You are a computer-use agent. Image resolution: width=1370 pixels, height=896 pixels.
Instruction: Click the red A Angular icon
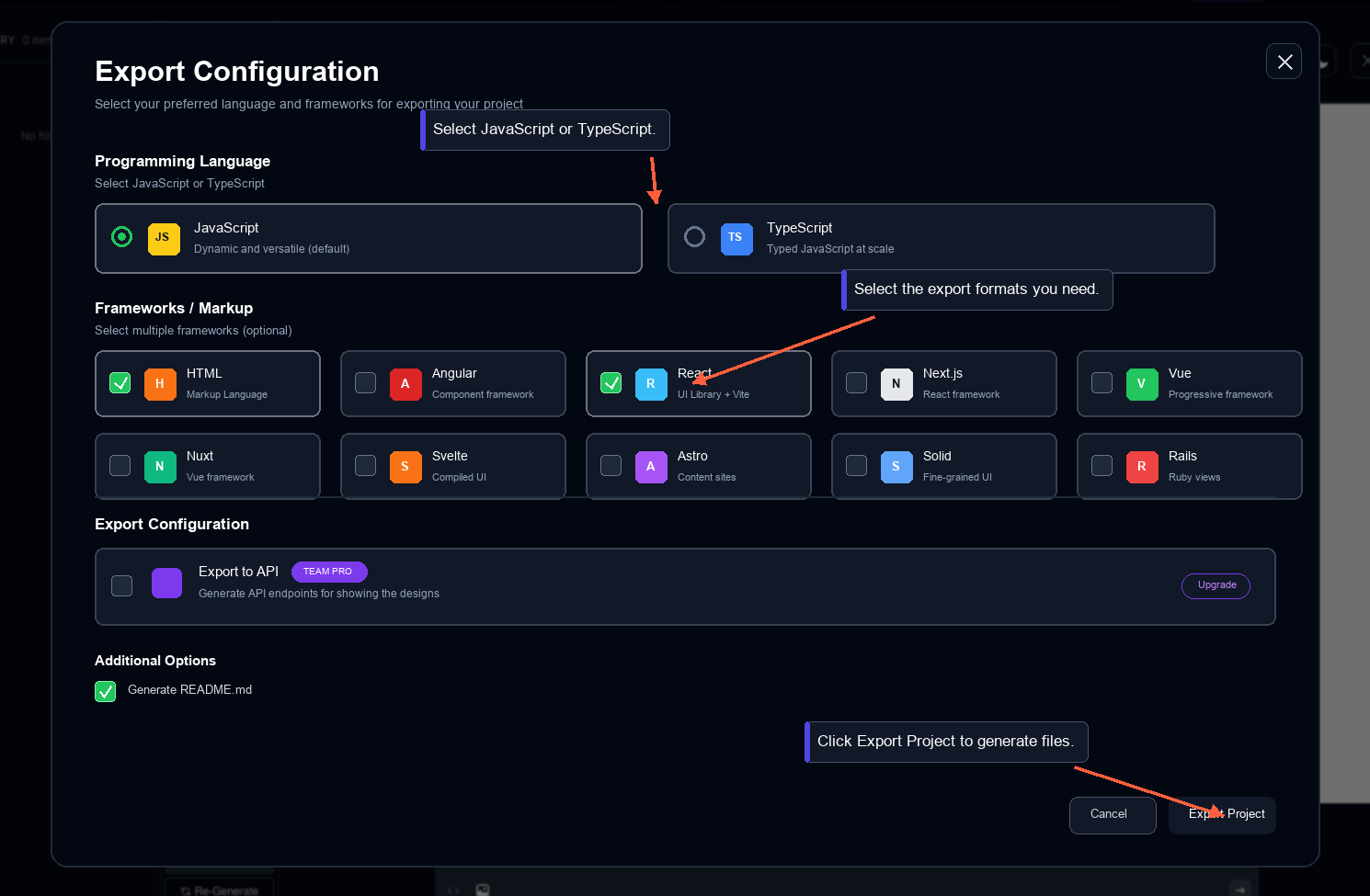pos(405,384)
